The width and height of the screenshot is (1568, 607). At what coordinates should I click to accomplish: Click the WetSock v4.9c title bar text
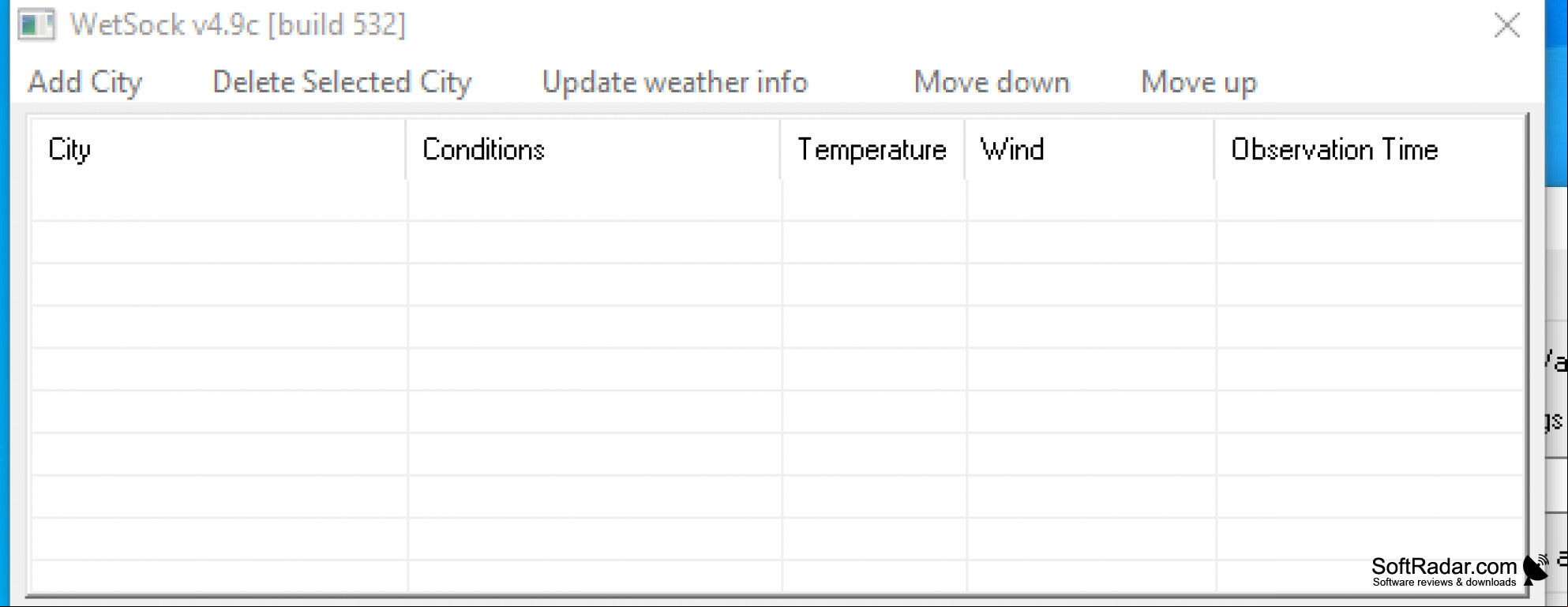(x=238, y=24)
